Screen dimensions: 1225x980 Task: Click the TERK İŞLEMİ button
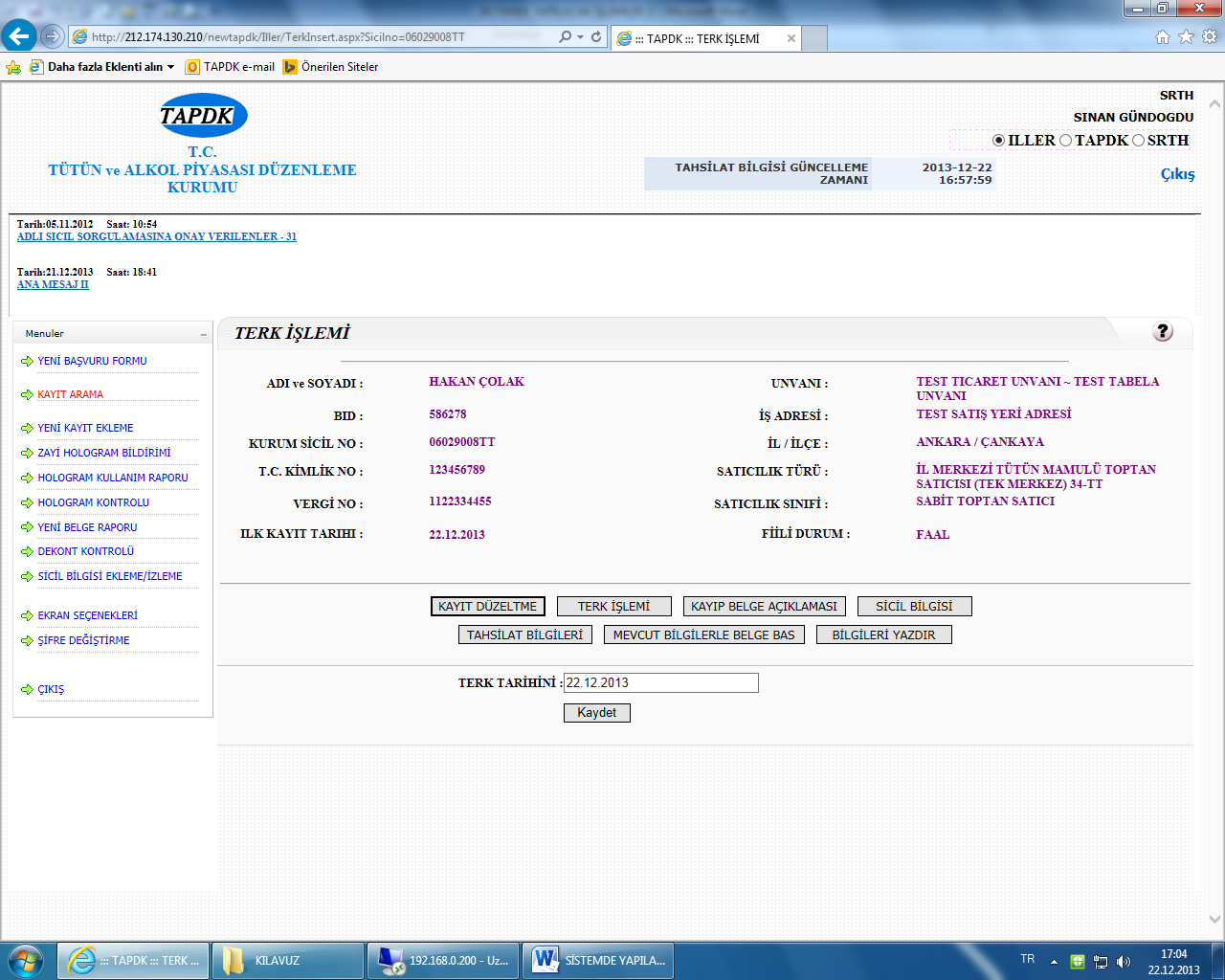click(x=614, y=607)
